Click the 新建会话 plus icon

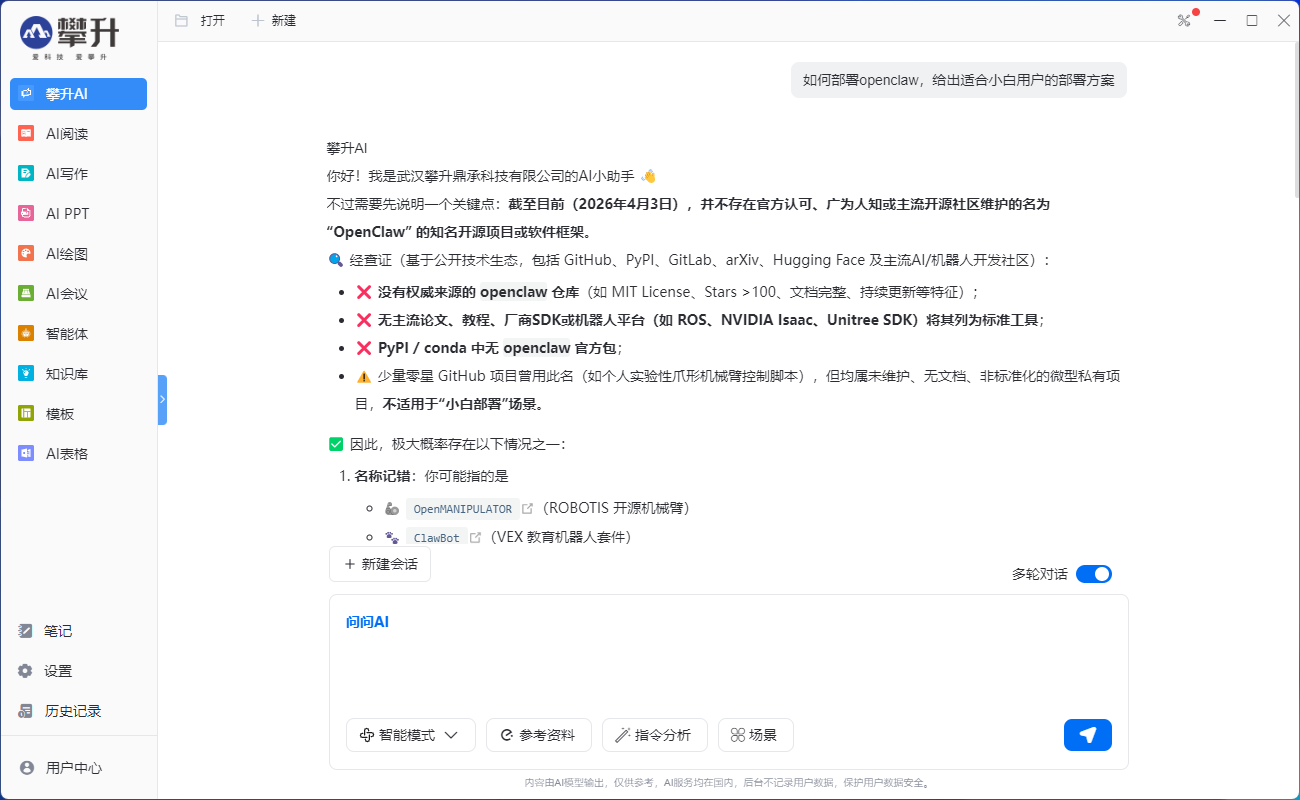coord(350,564)
